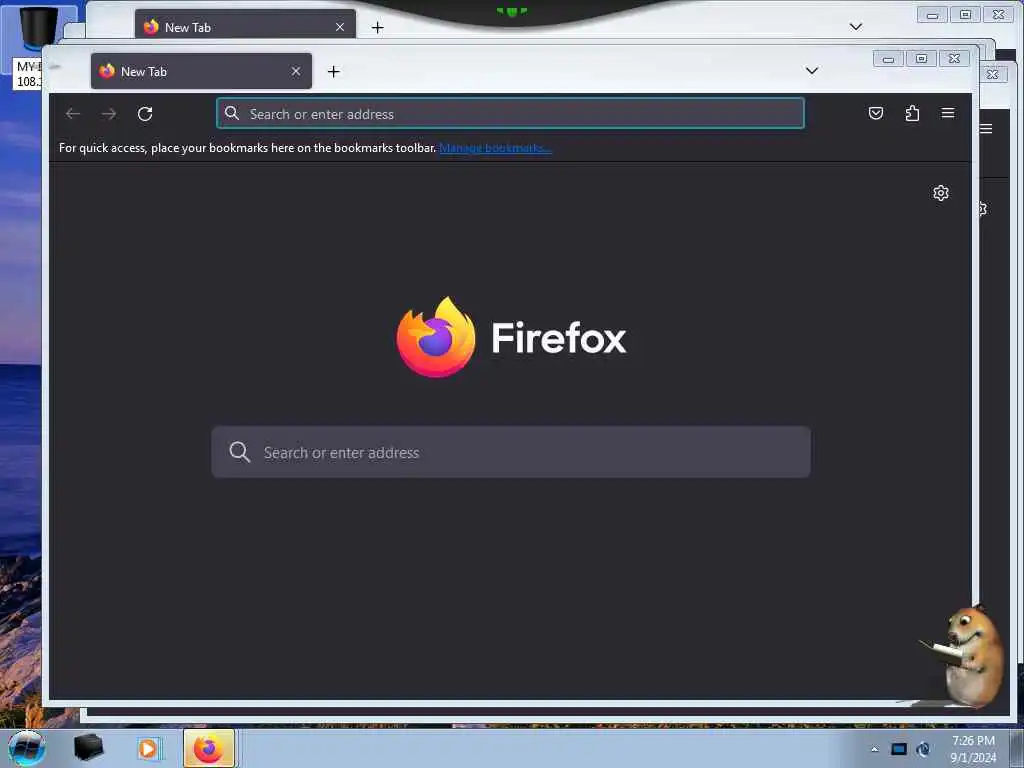
Task: Click the search magnifier in the address bar
Action: [x=232, y=114]
